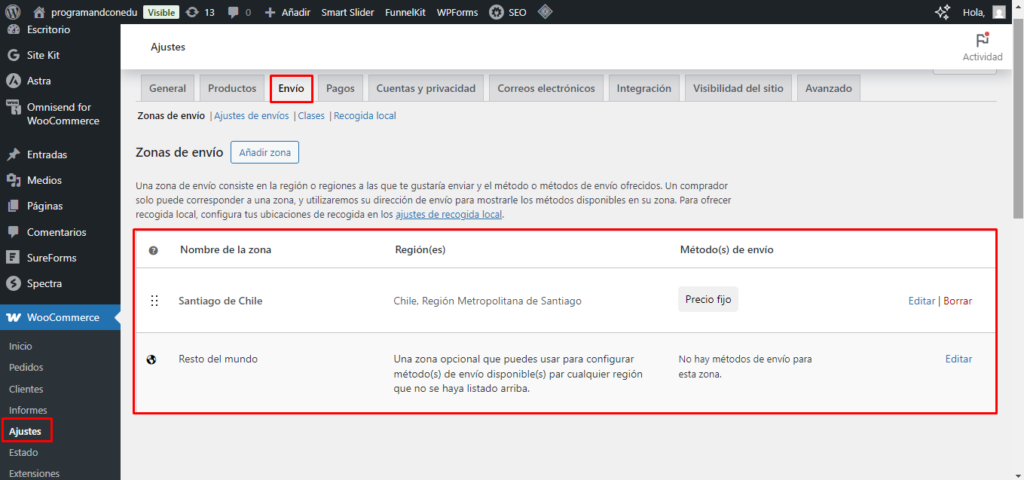Open FunnelKit in the admin bar
Image resolution: width=1024 pixels, height=480 pixels.
pos(405,12)
